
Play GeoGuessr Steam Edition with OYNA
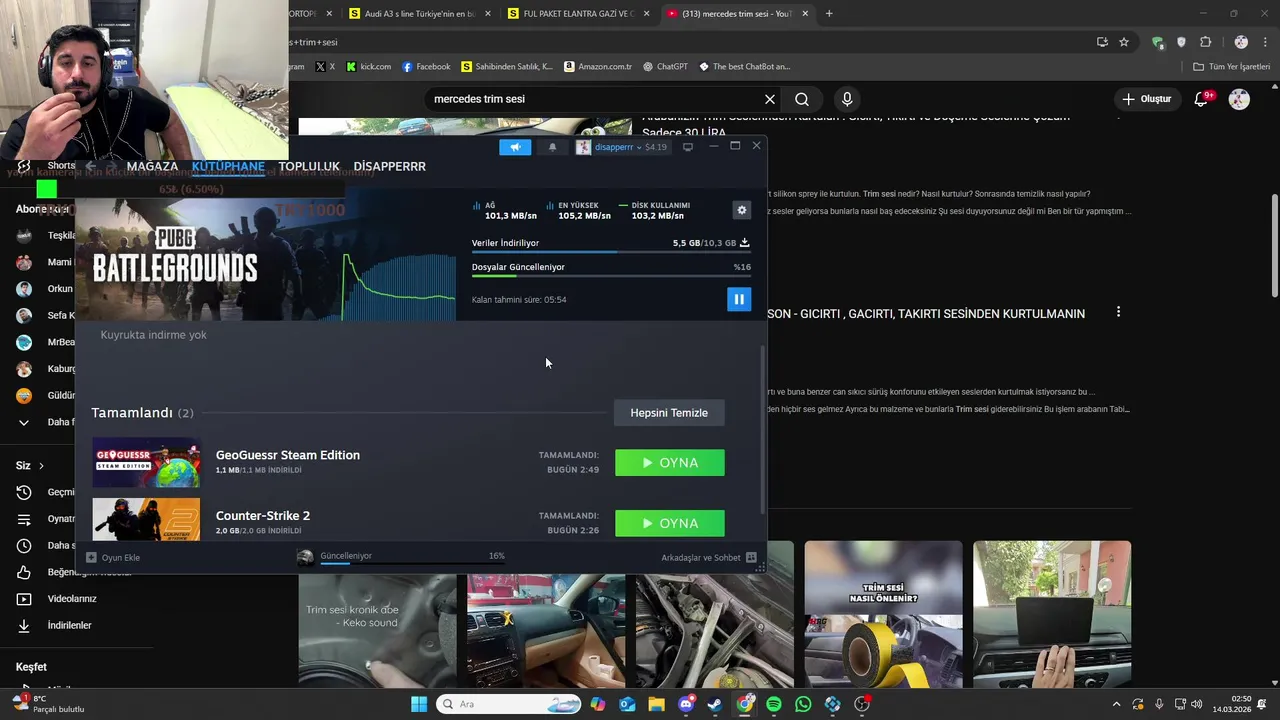[670, 463]
